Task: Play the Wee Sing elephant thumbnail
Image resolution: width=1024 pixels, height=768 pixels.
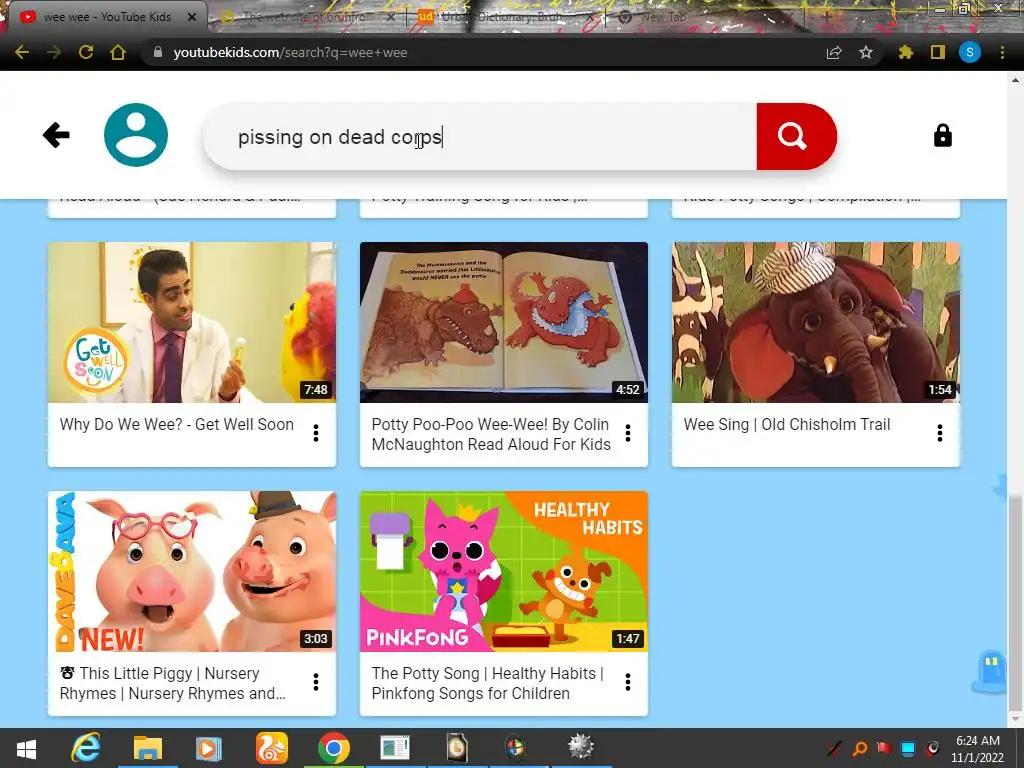Action: (x=816, y=323)
